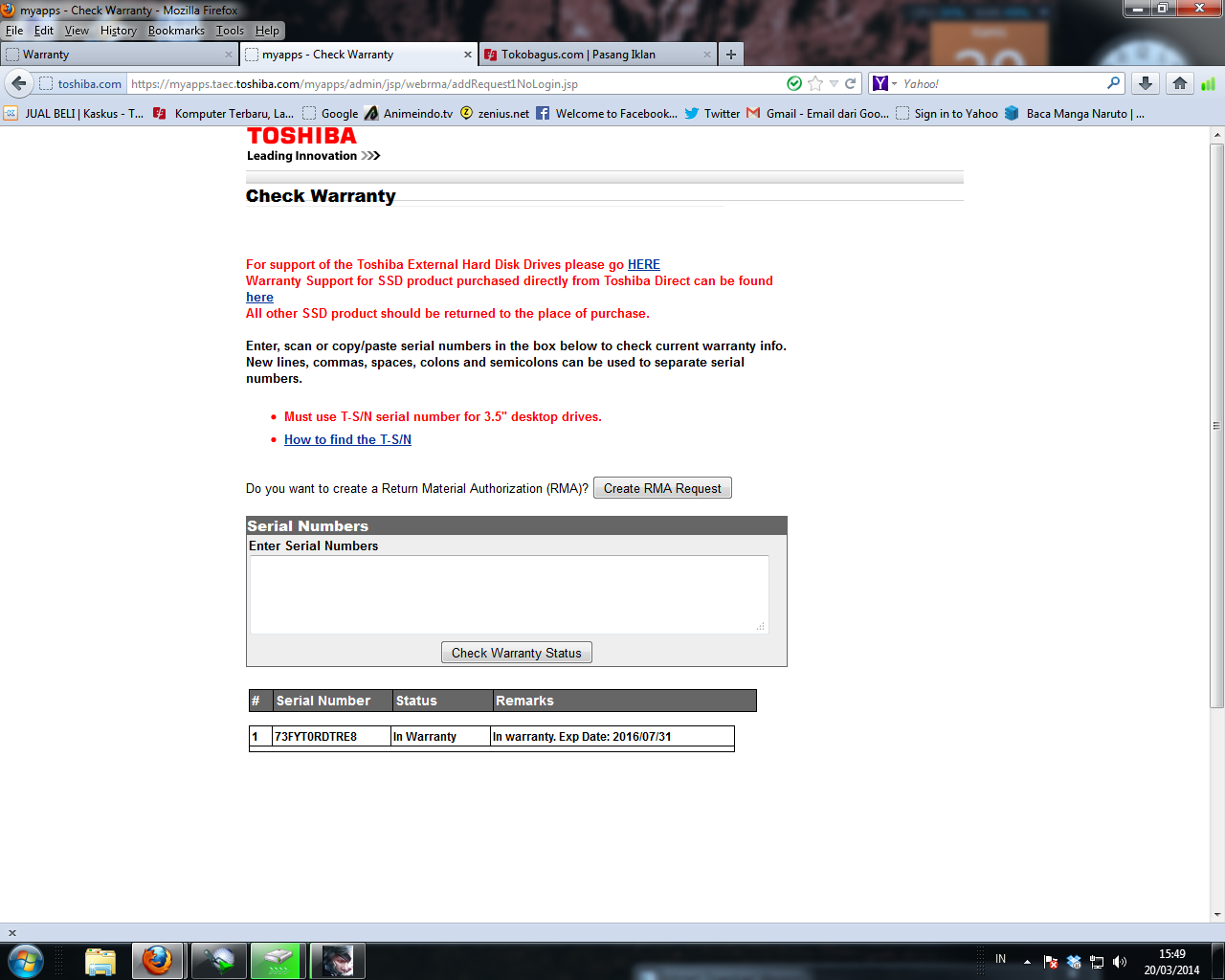1225x980 pixels.
Task: Click the Toshiba logo
Action: [302, 136]
